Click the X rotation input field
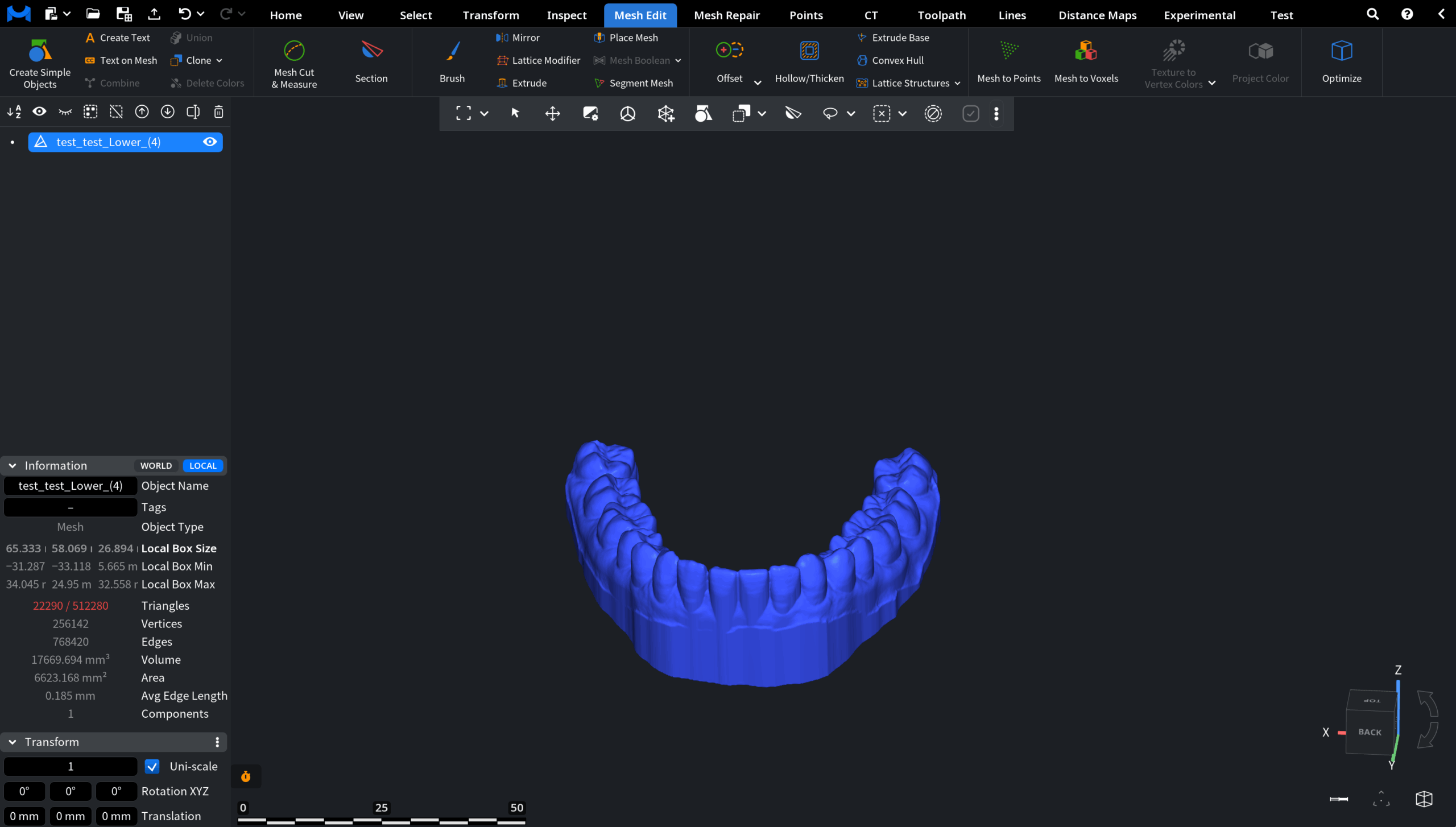Viewport: 1456px width, 827px height. tap(24, 791)
